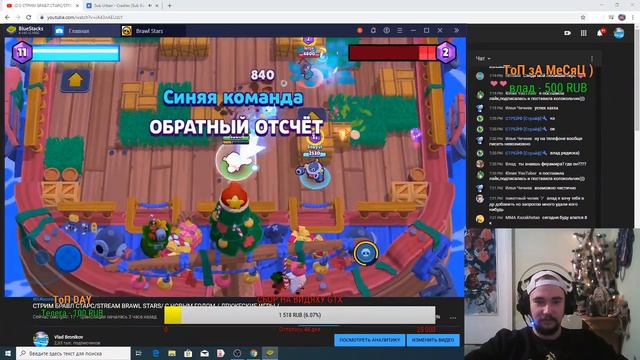Open File Explorer from the taskbar
Image resolution: width=640 pixels, height=360 pixels.
click(x=172, y=353)
